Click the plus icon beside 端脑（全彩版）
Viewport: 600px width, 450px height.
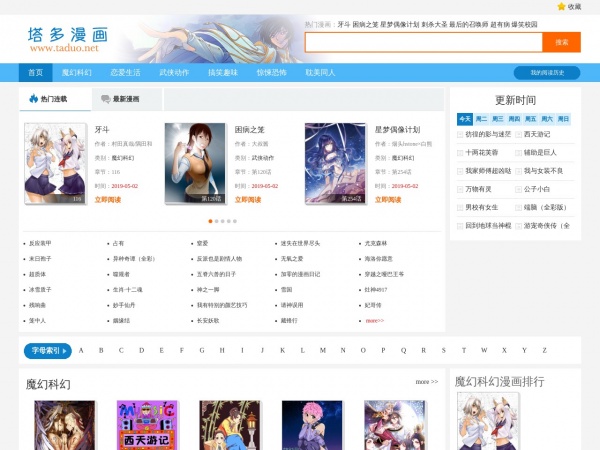(x=518, y=208)
